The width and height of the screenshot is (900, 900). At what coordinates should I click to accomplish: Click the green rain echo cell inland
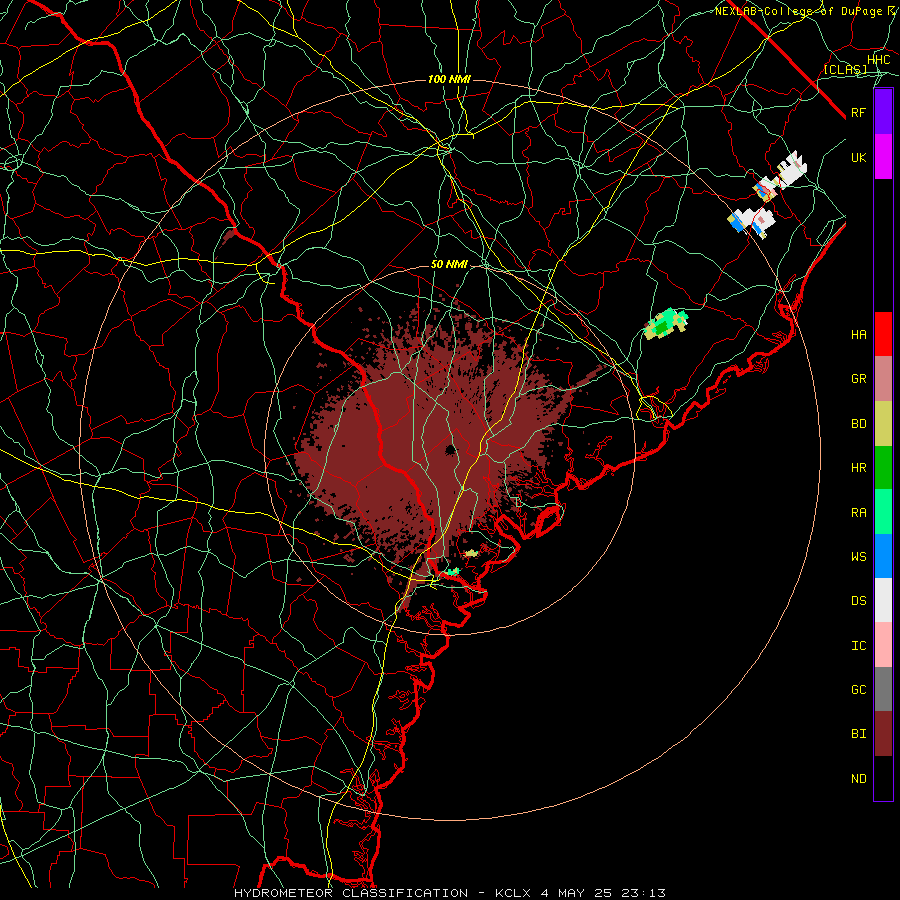pos(665,324)
